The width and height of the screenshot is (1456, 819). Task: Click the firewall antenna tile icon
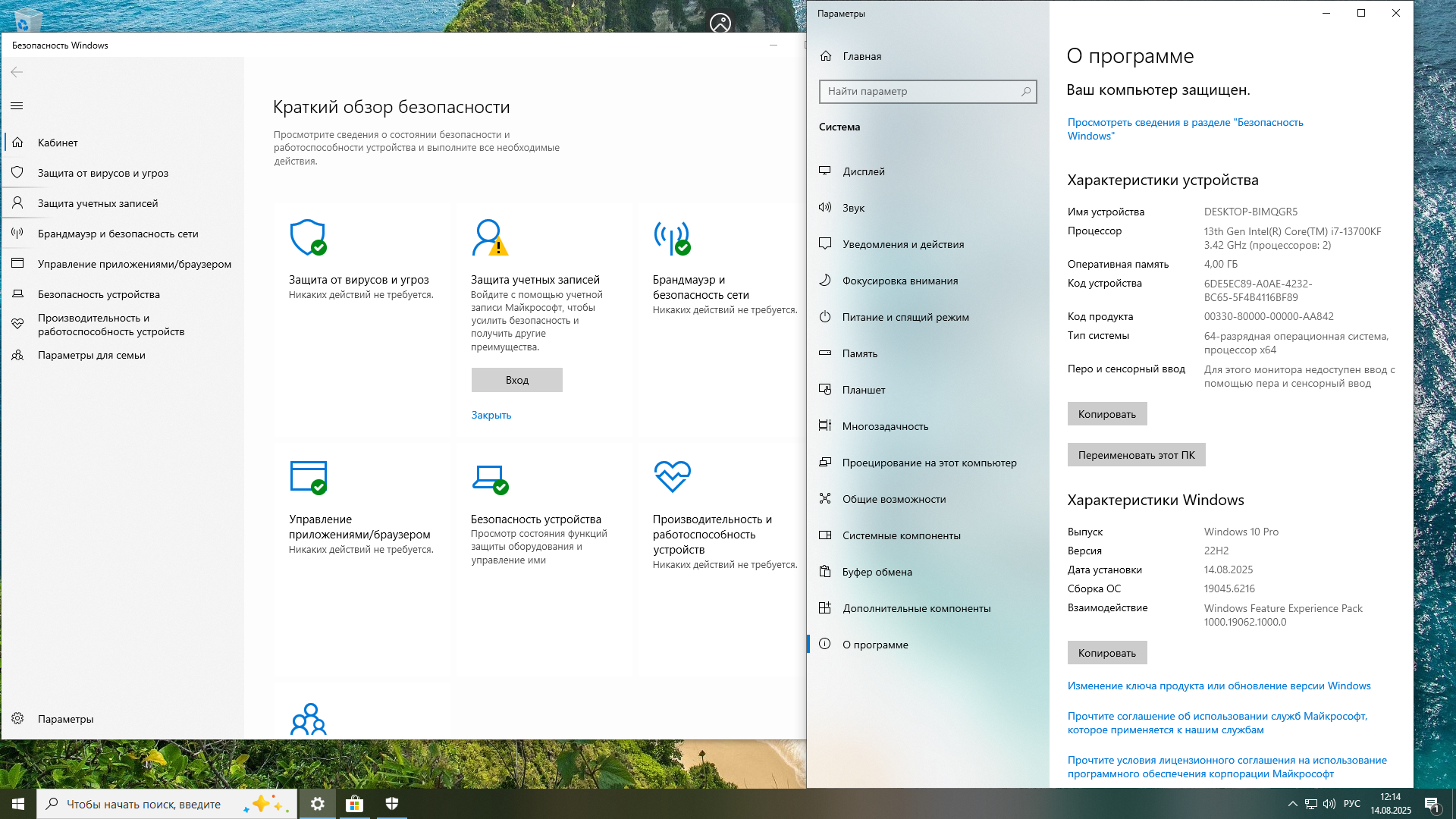click(672, 237)
